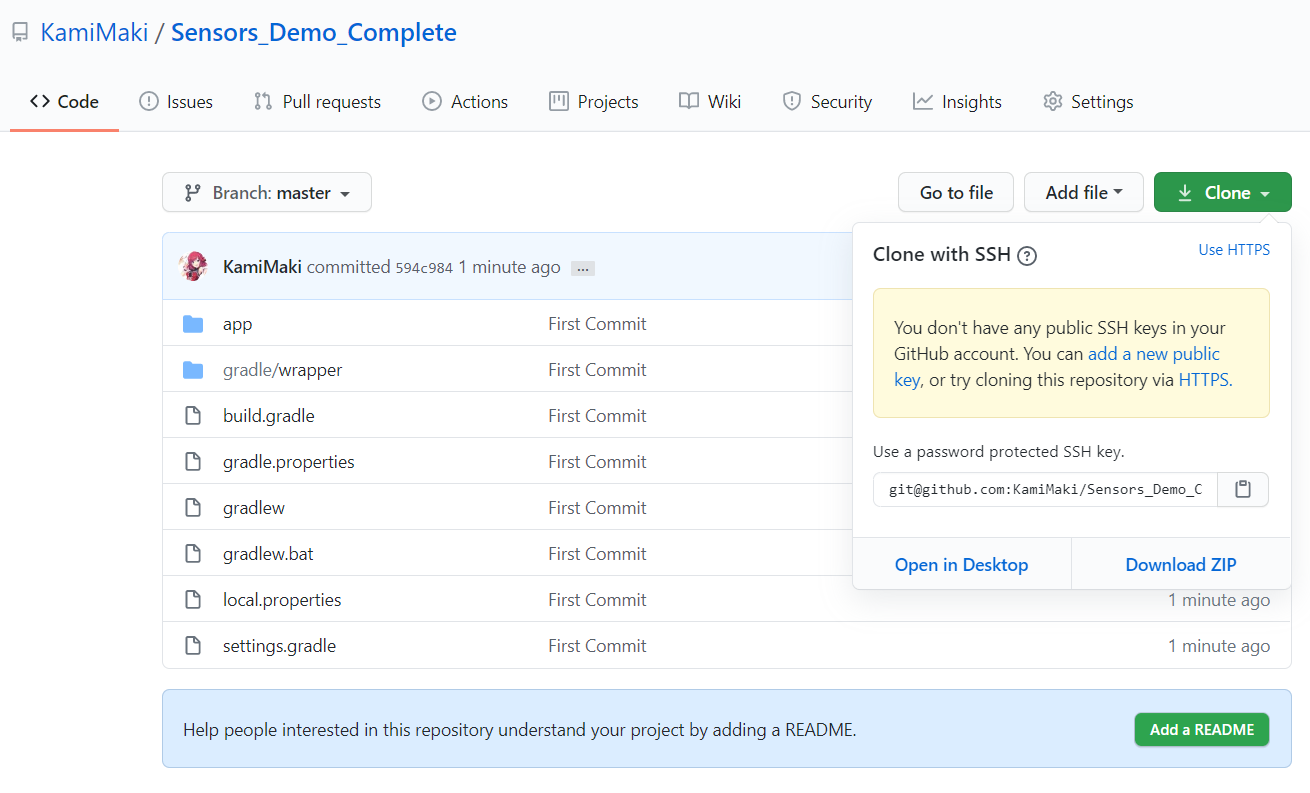1310x793 pixels.
Task: Expand the commit message with the ellipsis
Action: pos(582,268)
